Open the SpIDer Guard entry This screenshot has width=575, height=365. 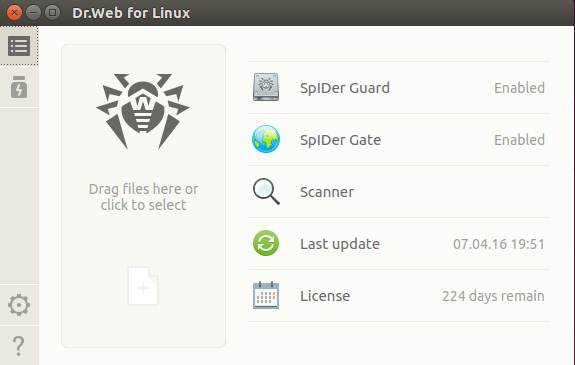[x=399, y=88]
